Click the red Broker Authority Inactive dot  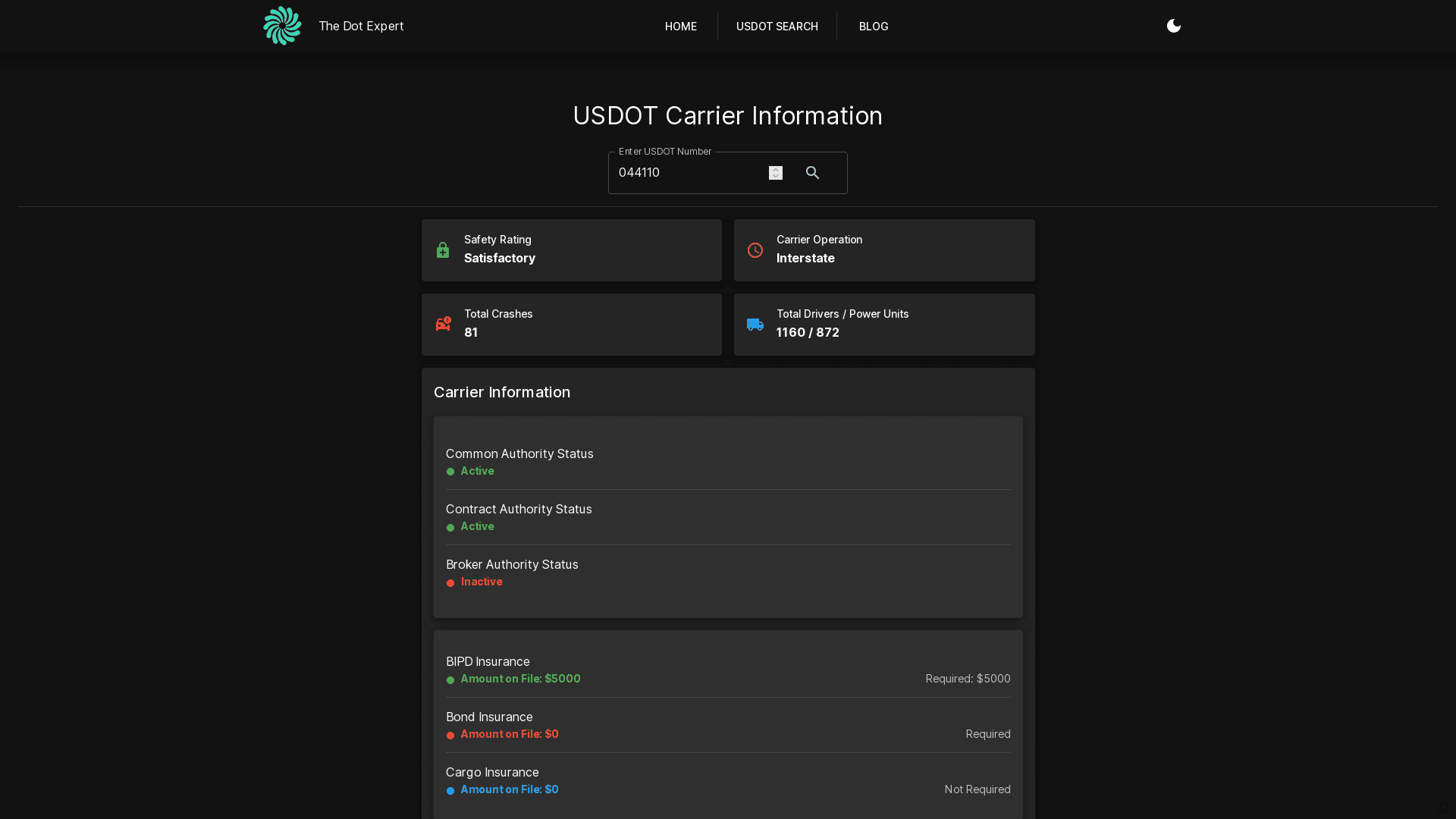[x=450, y=583]
